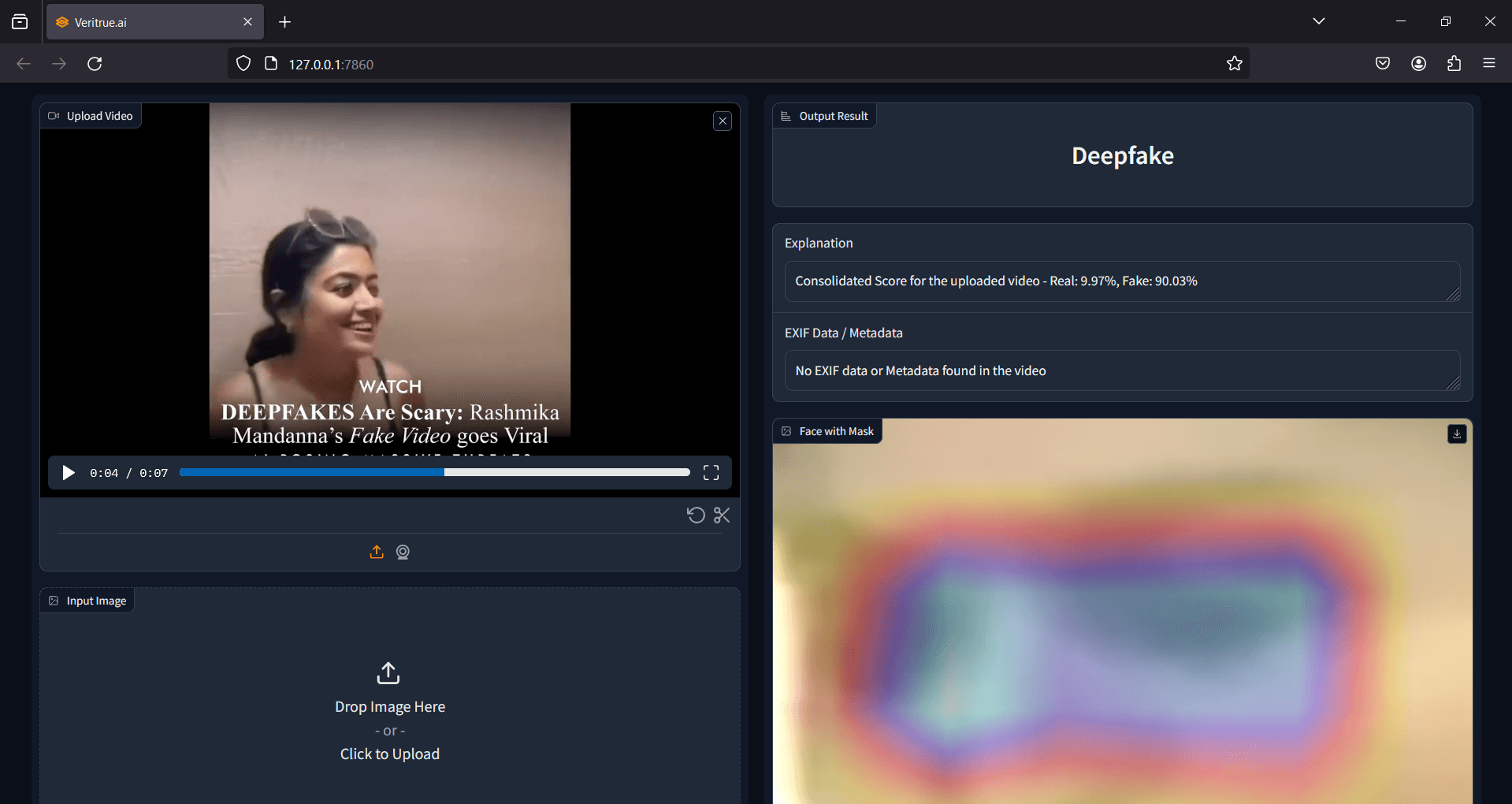Screen dimensions: 1512x804
Task: Click the Explanation text box
Action: point(1122,281)
